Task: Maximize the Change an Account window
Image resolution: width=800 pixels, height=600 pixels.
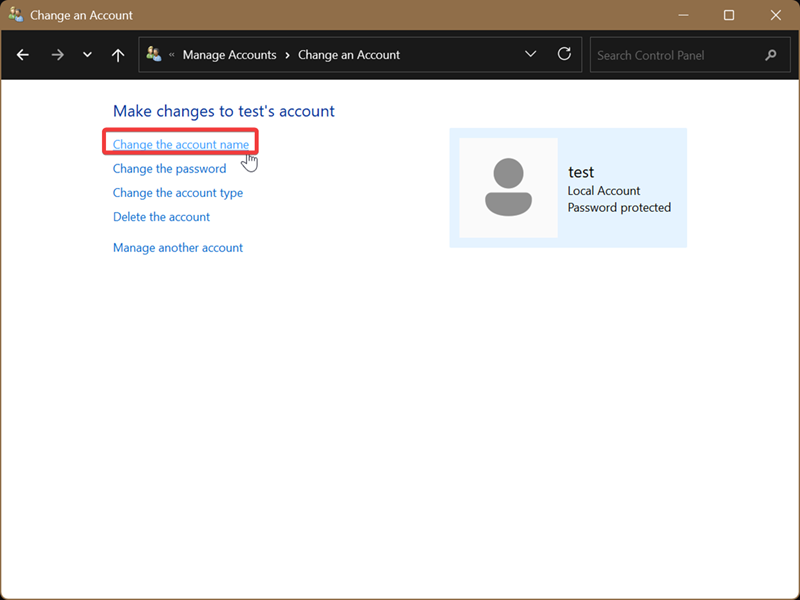Action: click(x=729, y=15)
